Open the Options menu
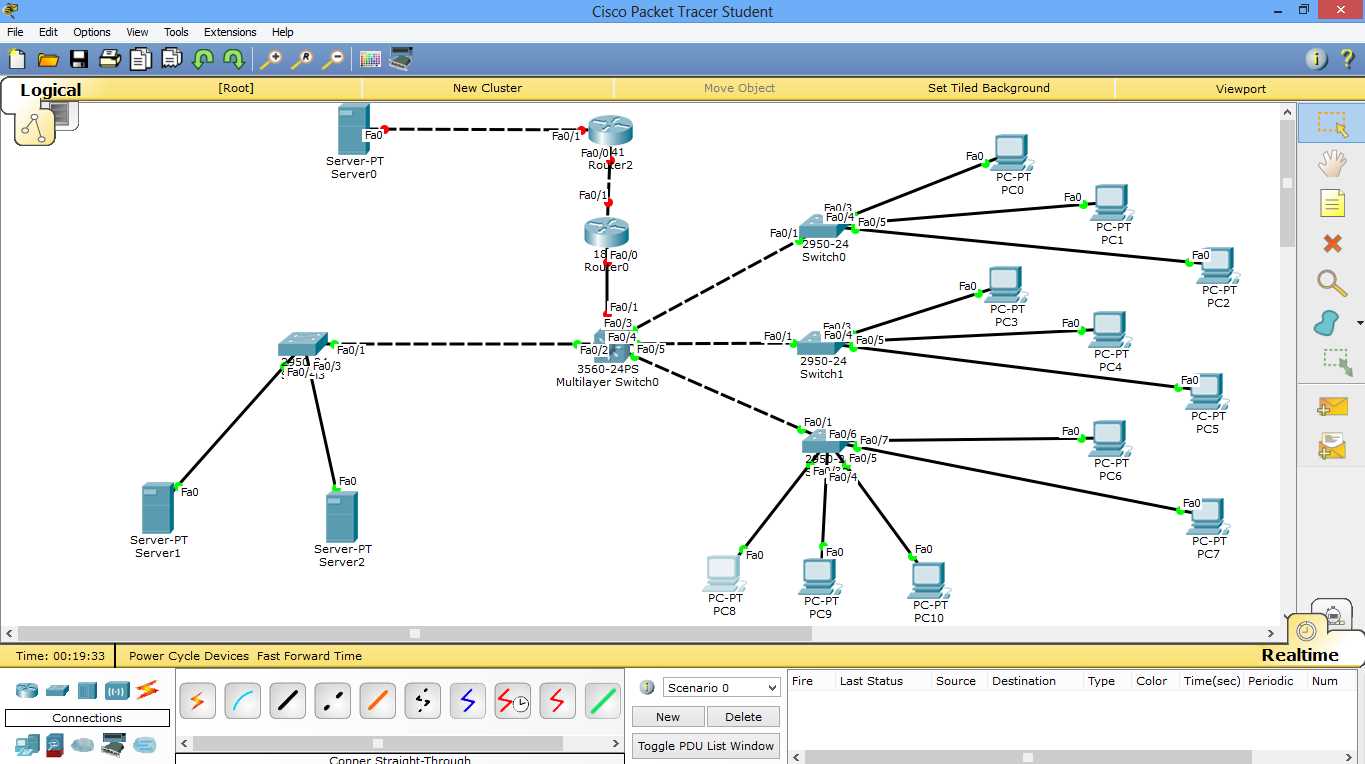1365x764 pixels. click(x=91, y=32)
